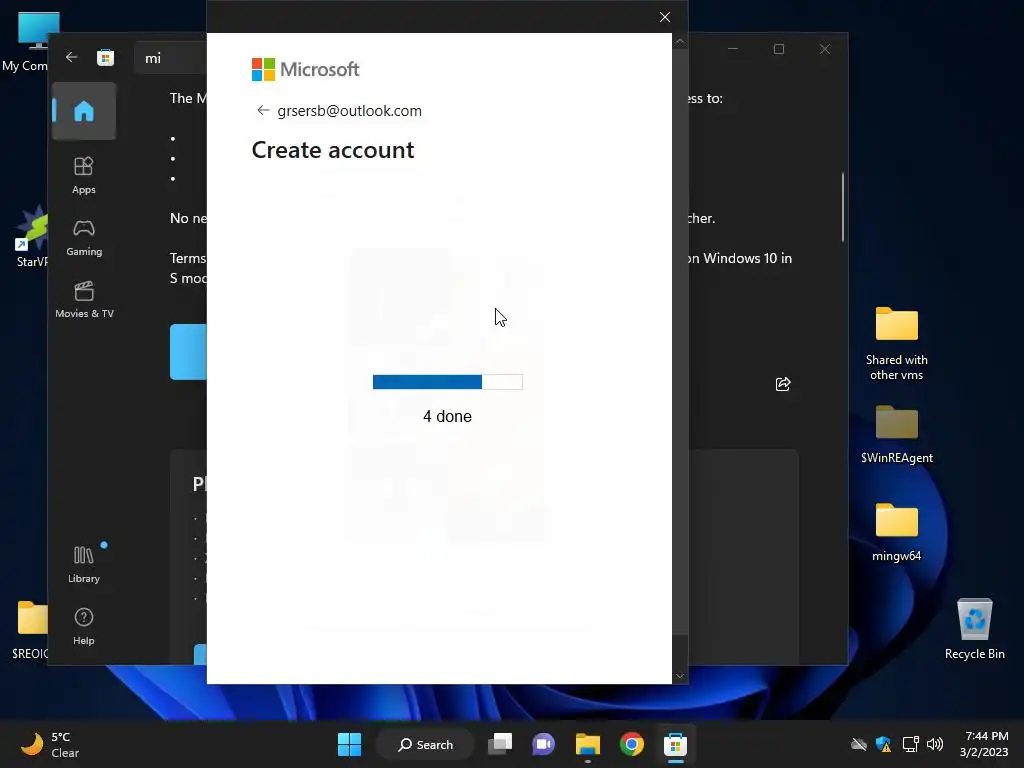
Task: Click the account creation progress bar
Action: (x=447, y=382)
